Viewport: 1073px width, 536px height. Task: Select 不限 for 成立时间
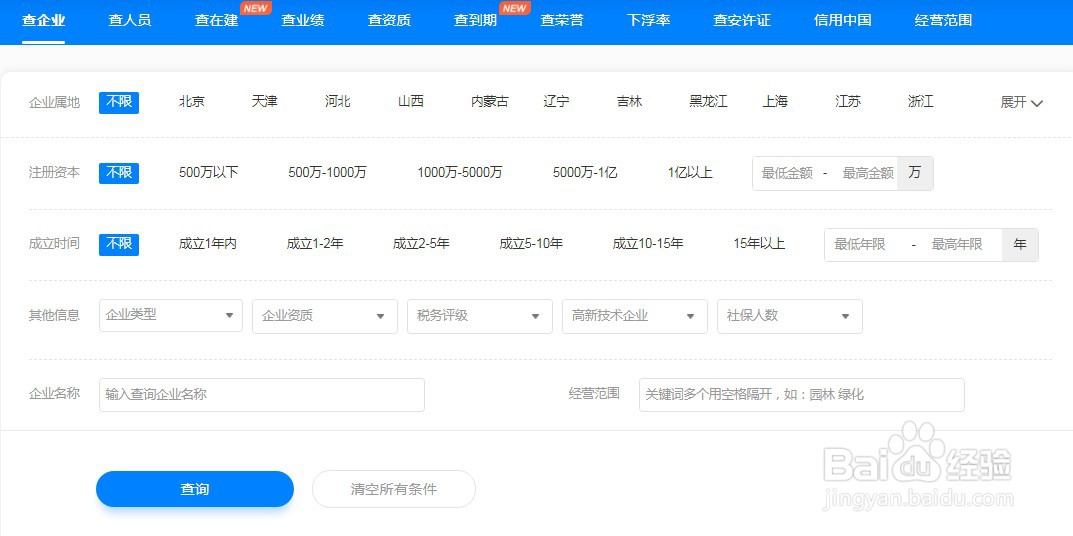click(x=119, y=245)
